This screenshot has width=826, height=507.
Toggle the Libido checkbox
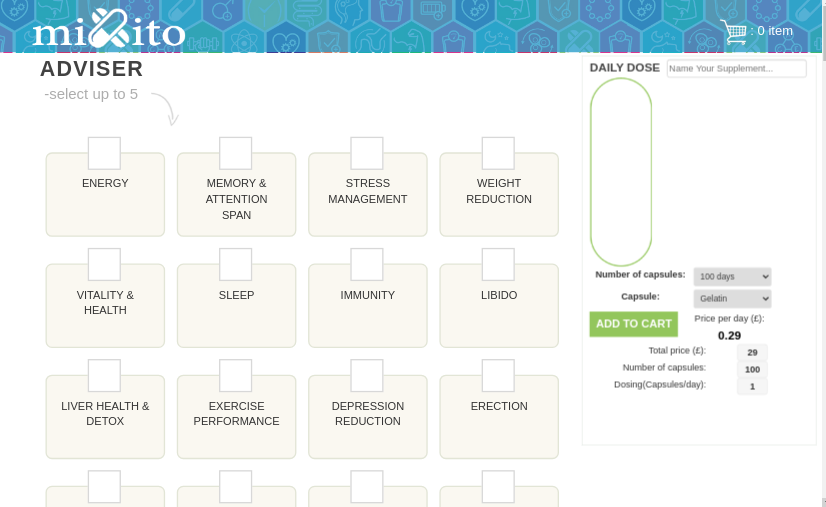498,264
